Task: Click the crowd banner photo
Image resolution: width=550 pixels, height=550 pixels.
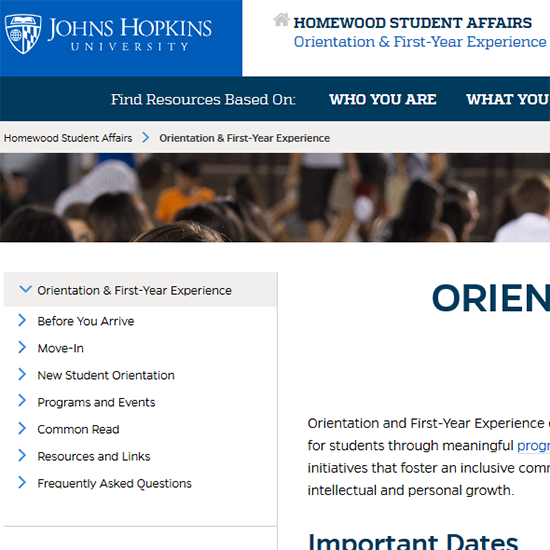Action: tap(275, 197)
